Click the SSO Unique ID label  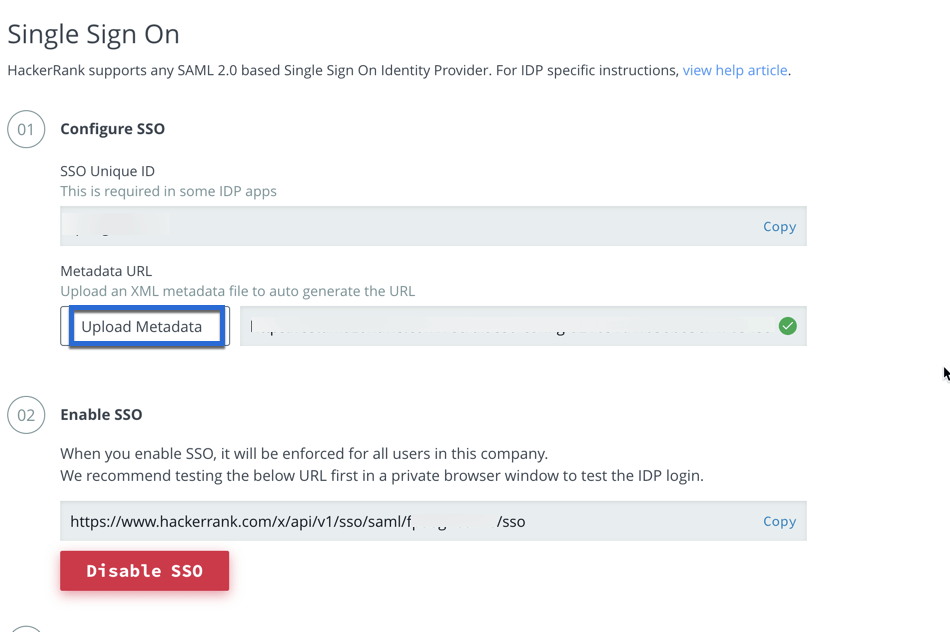107,171
